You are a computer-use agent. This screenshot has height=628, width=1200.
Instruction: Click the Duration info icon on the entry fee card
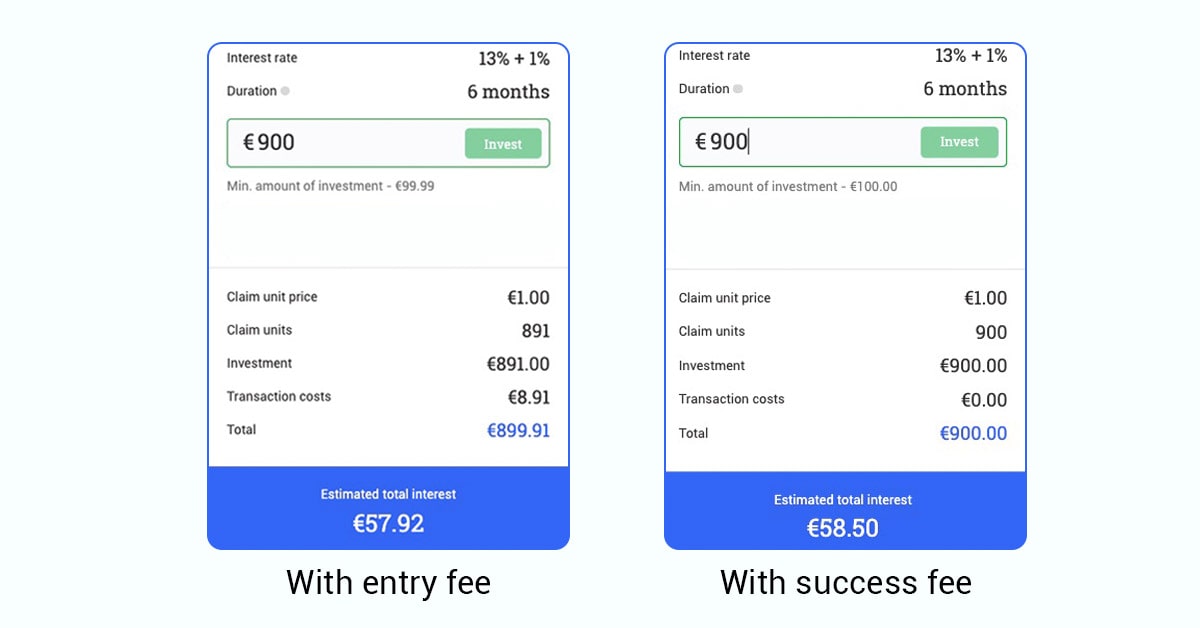285,91
